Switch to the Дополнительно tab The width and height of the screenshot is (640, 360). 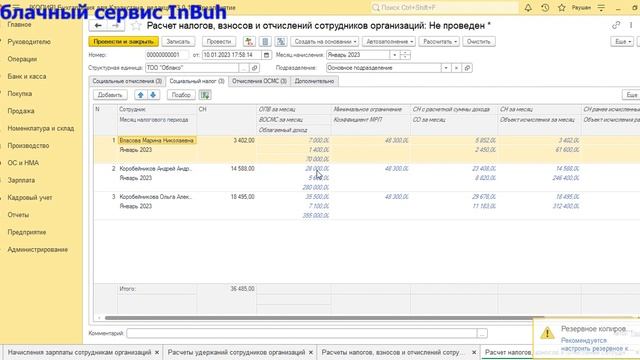coord(314,81)
